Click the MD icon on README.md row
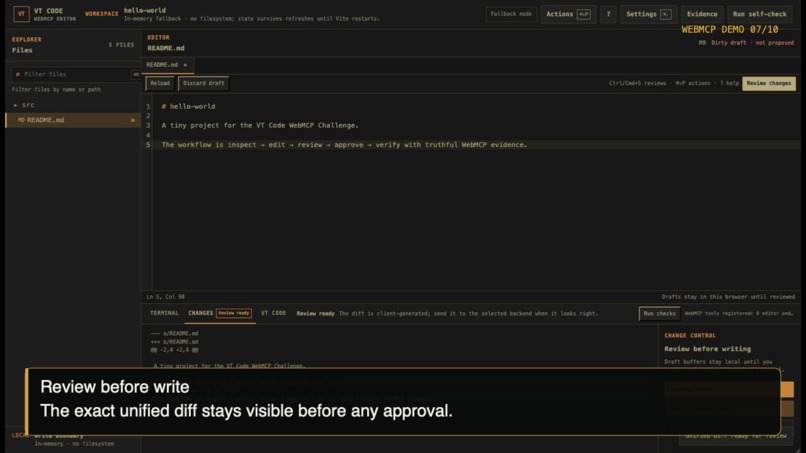Viewport: 806px width, 453px height. [21, 120]
